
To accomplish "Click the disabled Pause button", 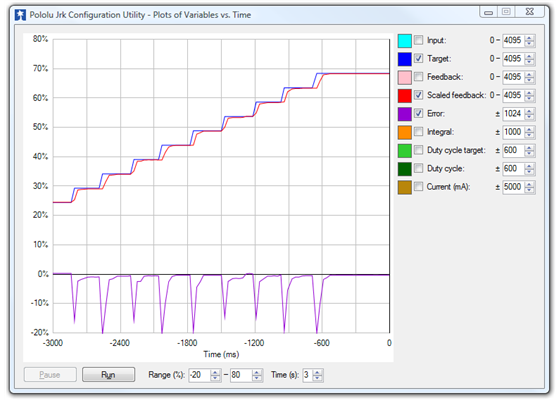I will (50, 375).
